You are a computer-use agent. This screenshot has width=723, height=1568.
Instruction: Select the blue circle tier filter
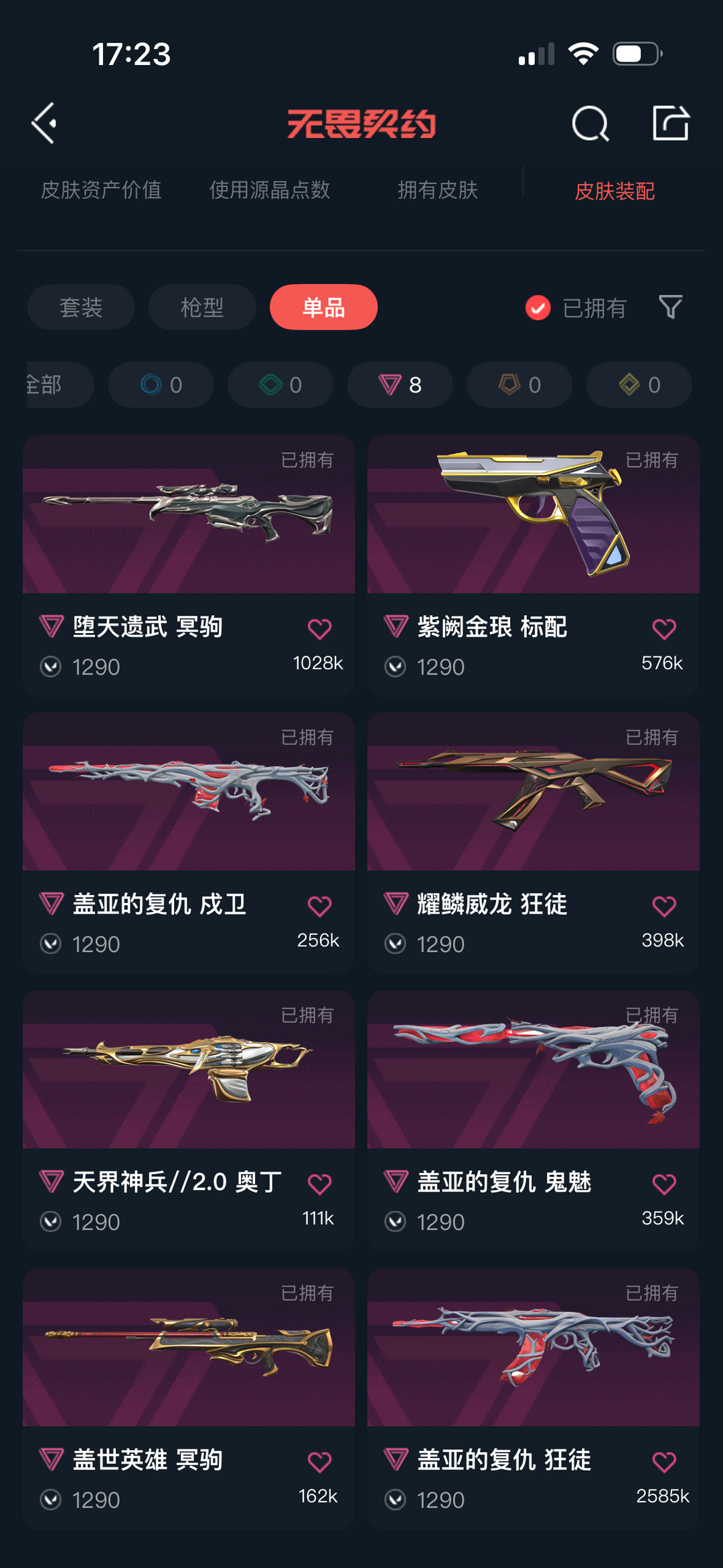[161, 384]
